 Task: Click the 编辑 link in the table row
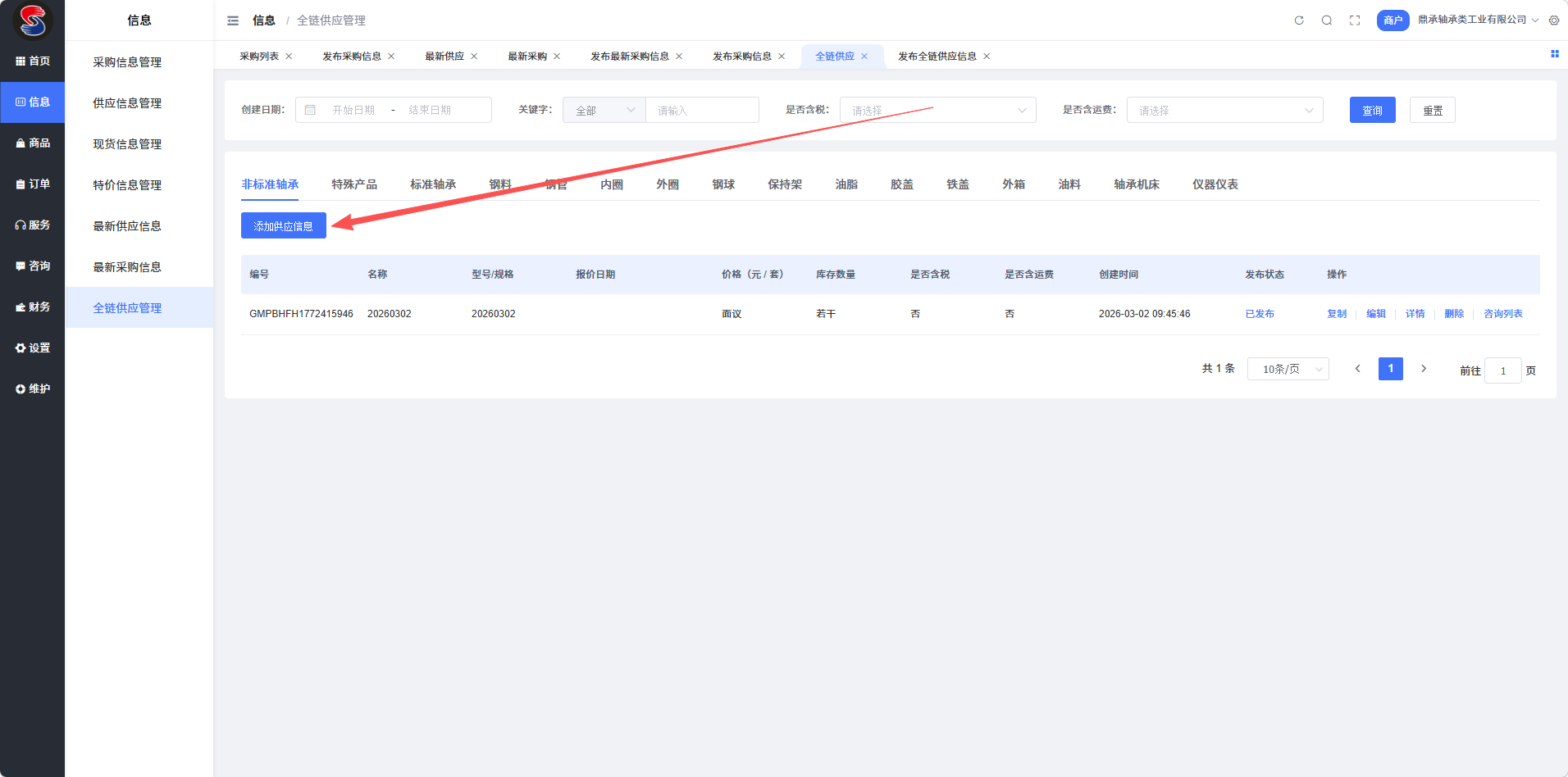pos(1375,314)
